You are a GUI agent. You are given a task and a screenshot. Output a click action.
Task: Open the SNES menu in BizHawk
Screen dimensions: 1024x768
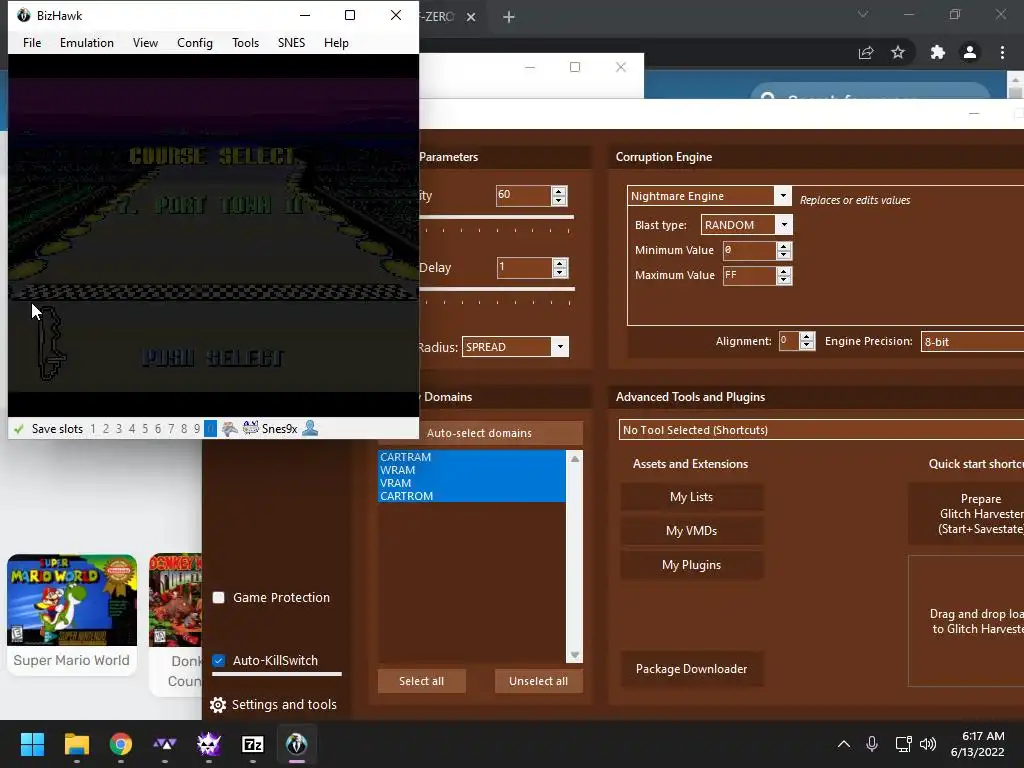pos(291,42)
